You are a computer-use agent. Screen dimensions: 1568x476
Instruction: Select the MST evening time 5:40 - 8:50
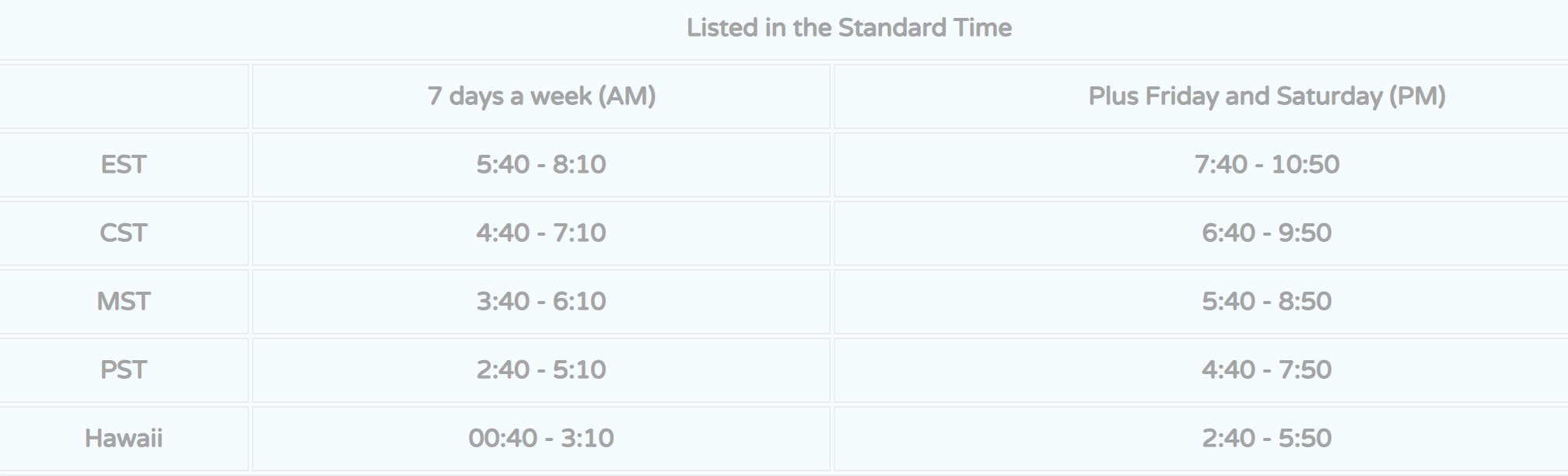(1267, 302)
